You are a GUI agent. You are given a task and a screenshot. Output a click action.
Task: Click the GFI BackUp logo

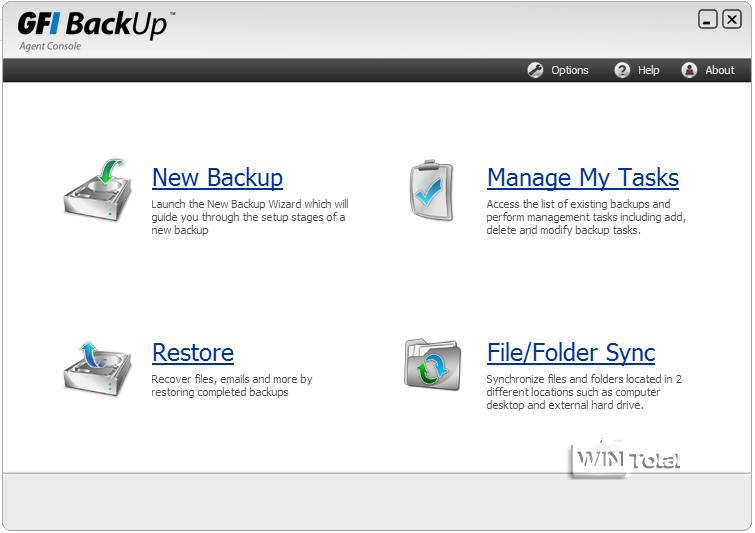coord(92,24)
